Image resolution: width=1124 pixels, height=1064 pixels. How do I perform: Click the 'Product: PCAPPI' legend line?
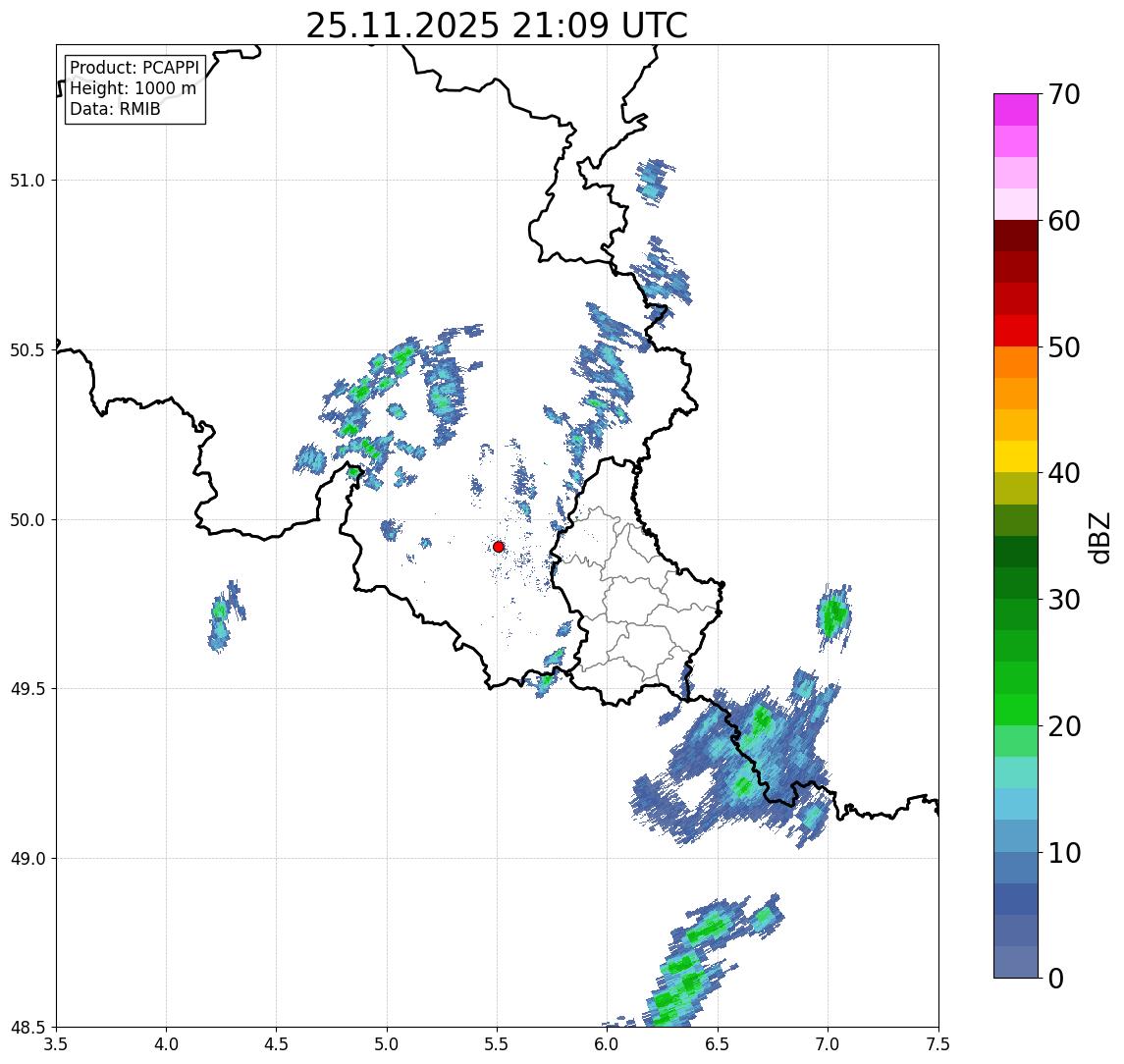click(134, 68)
